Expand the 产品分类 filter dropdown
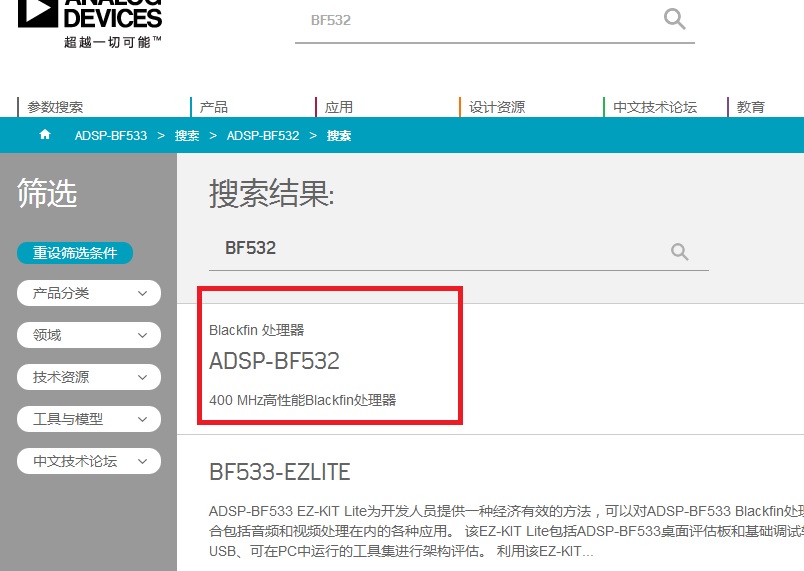Viewport: 804px width, 571px height. pyautogui.click(x=89, y=293)
